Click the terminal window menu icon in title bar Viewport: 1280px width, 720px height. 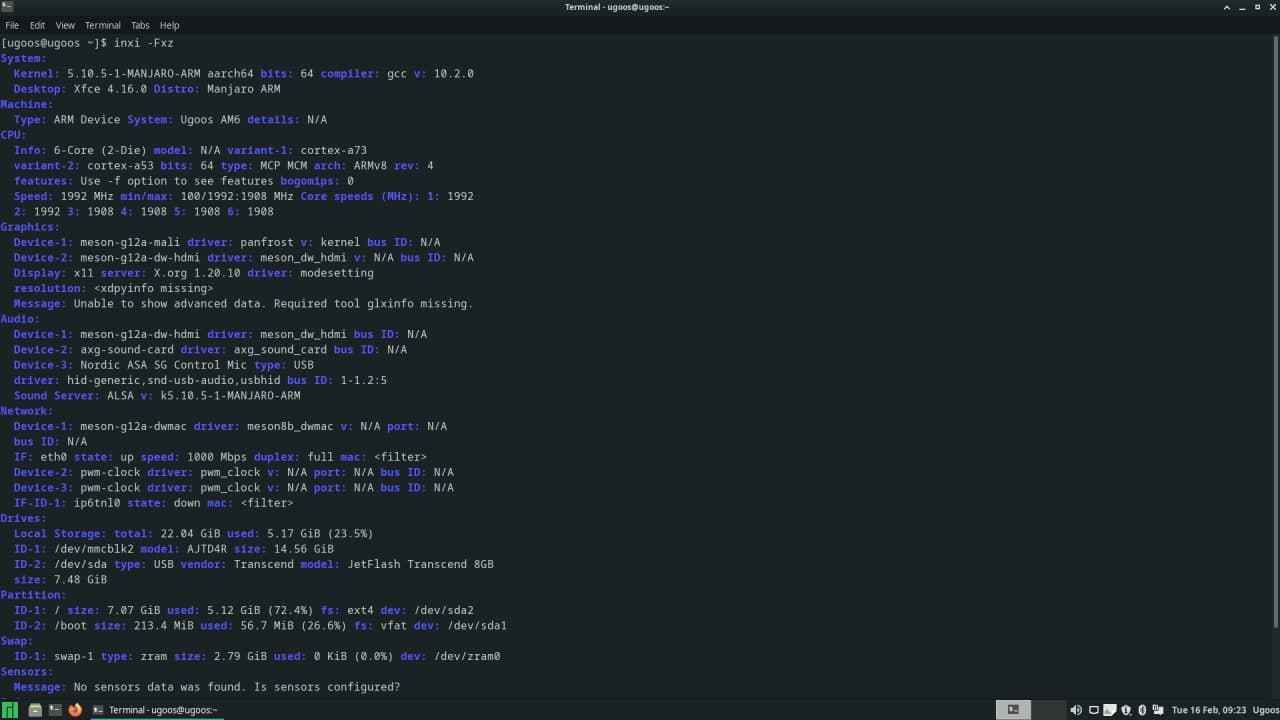7,7
